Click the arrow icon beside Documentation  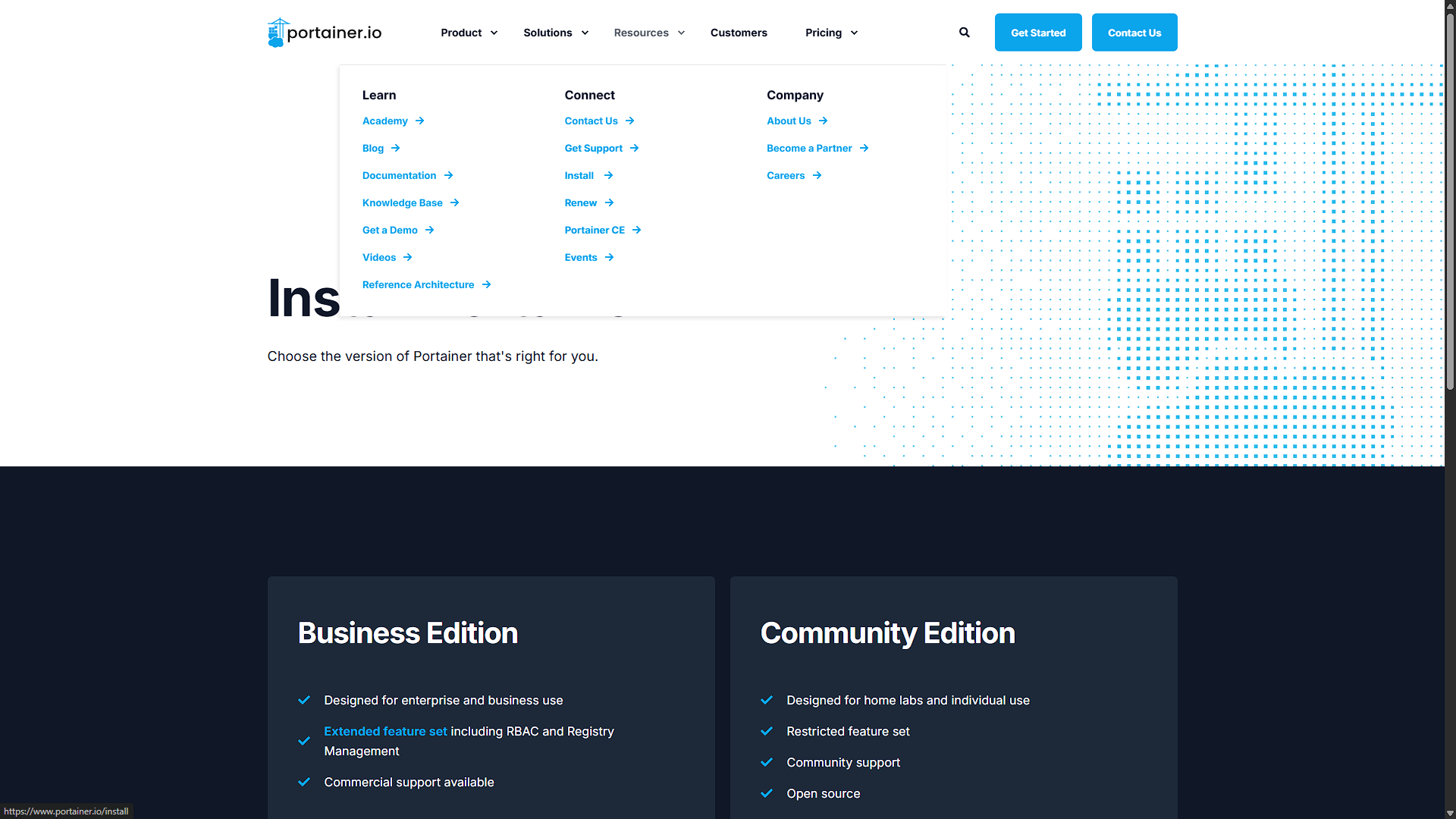448,175
